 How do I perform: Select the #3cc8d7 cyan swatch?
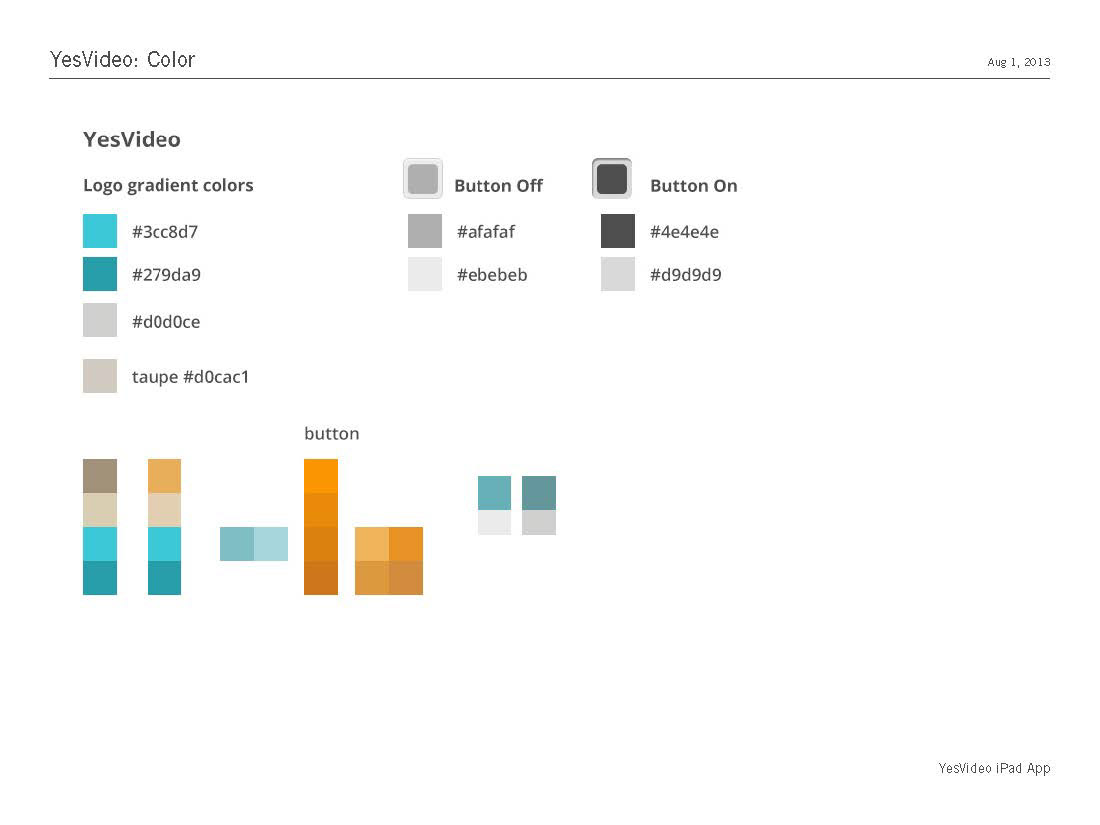(x=100, y=231)
